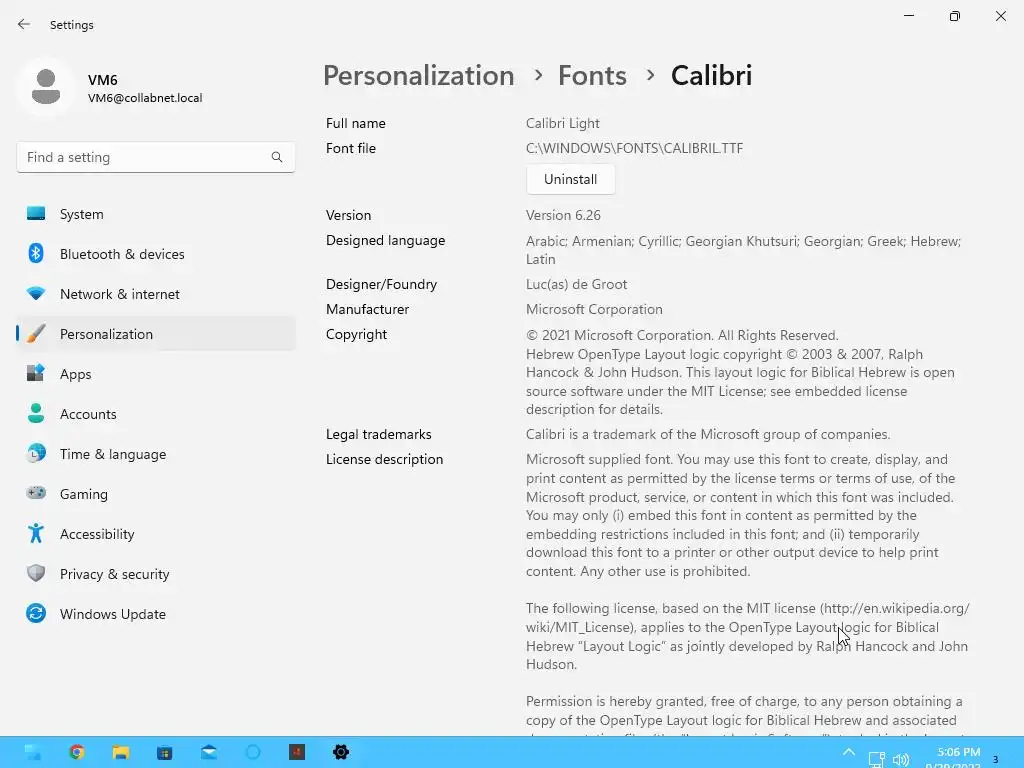
Task: Launch Chrome from the taskbar
Action: coord(77,752)
